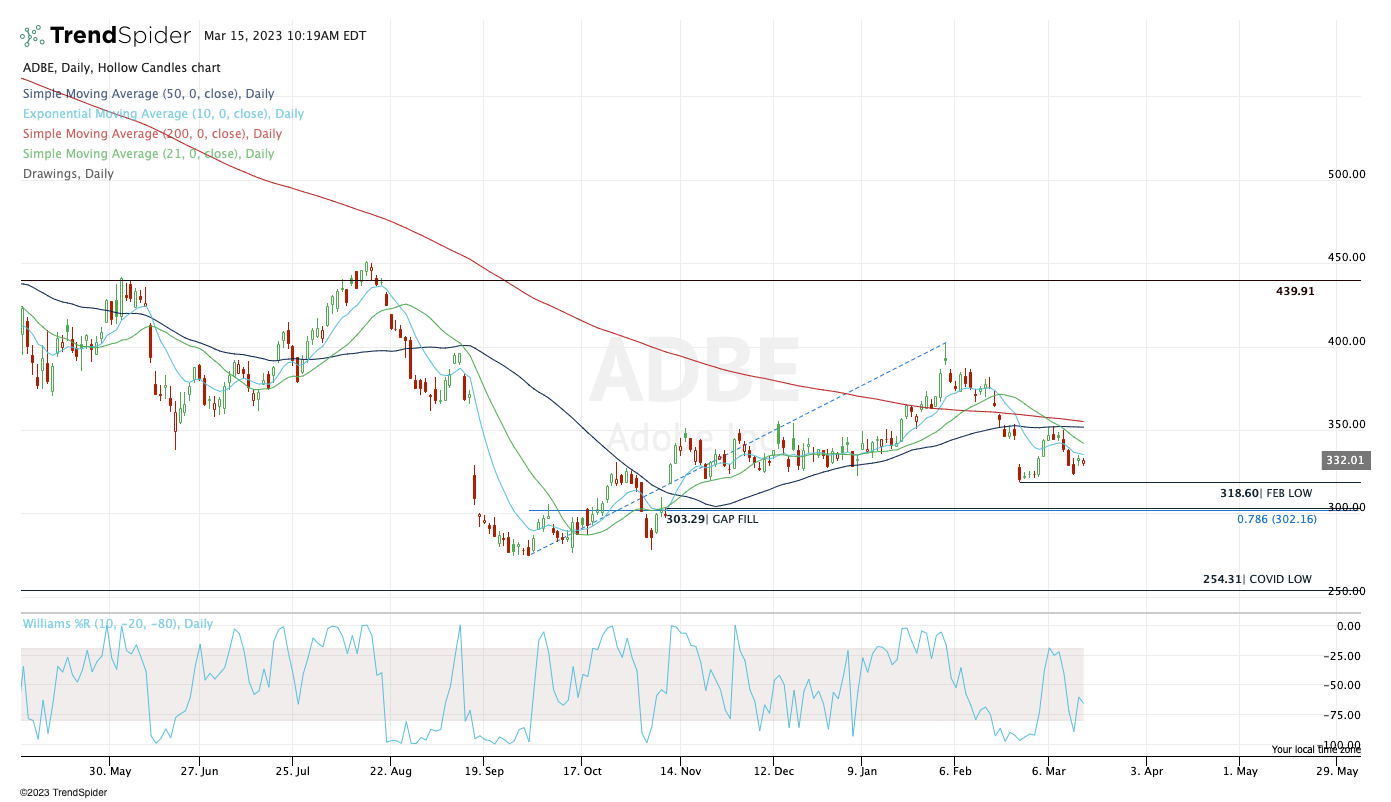Click the 439.91 resistance level label
This screenshot has height=802, width=1391.
pos(1295,291)
